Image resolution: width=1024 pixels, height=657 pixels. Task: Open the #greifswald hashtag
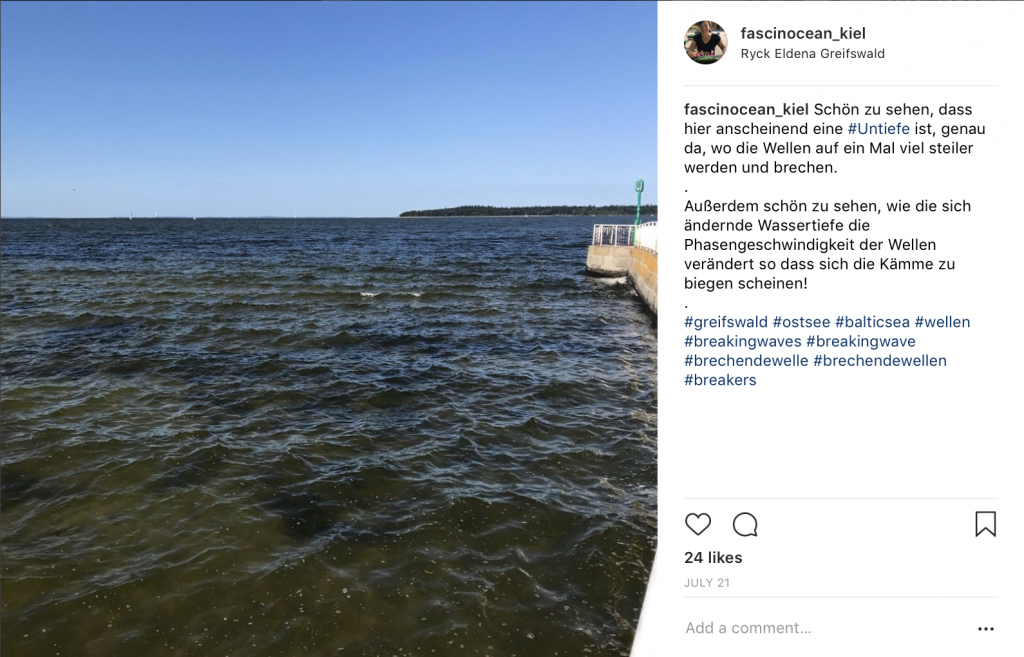[726, 322]
